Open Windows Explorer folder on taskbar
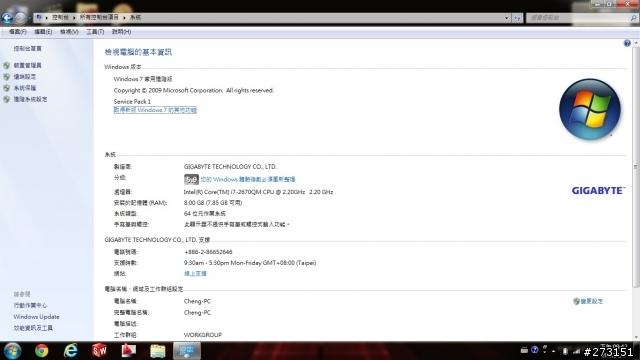The width and height of the screenshot is (640, 360). tap(158, 351)
